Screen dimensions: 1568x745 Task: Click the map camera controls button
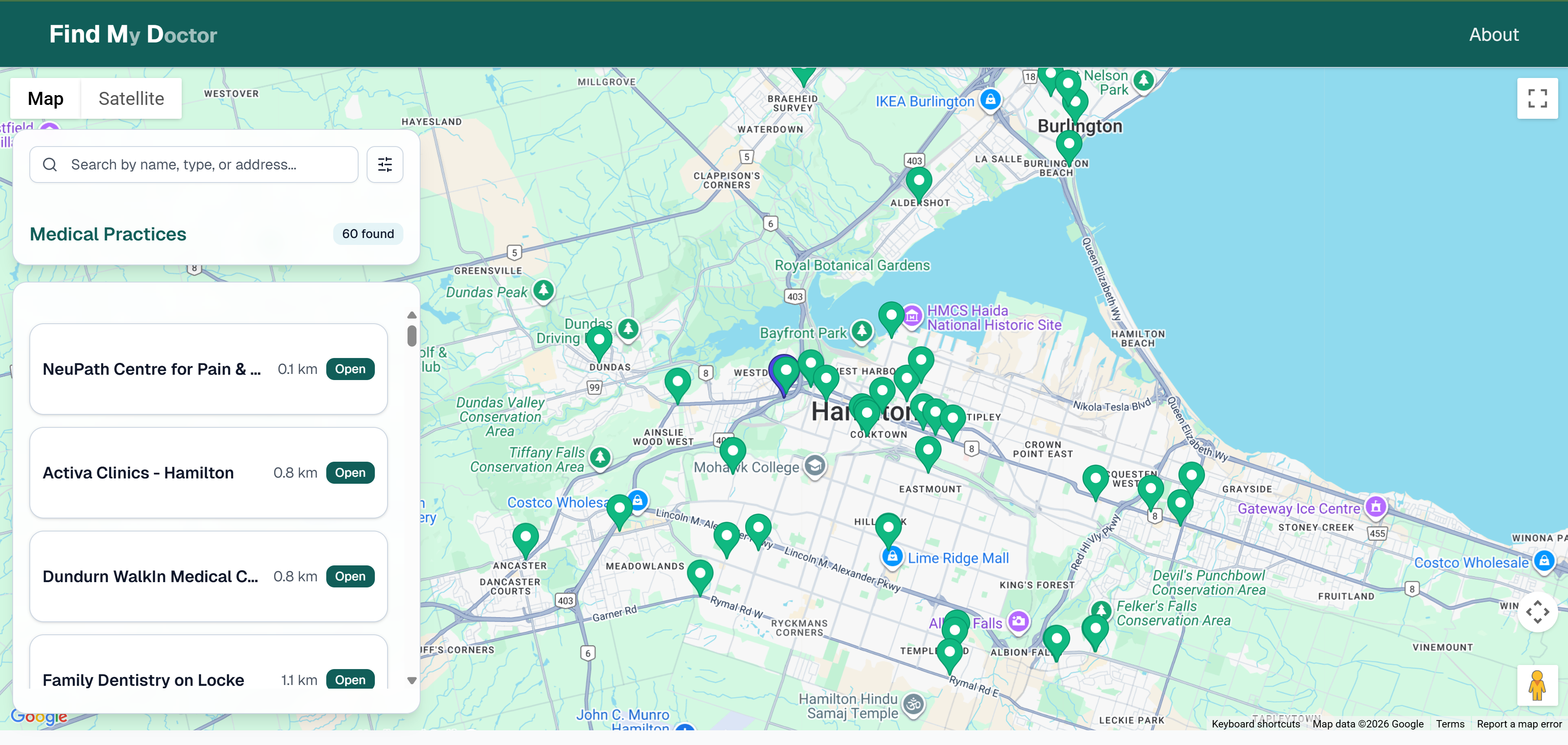coord(1537,612)
